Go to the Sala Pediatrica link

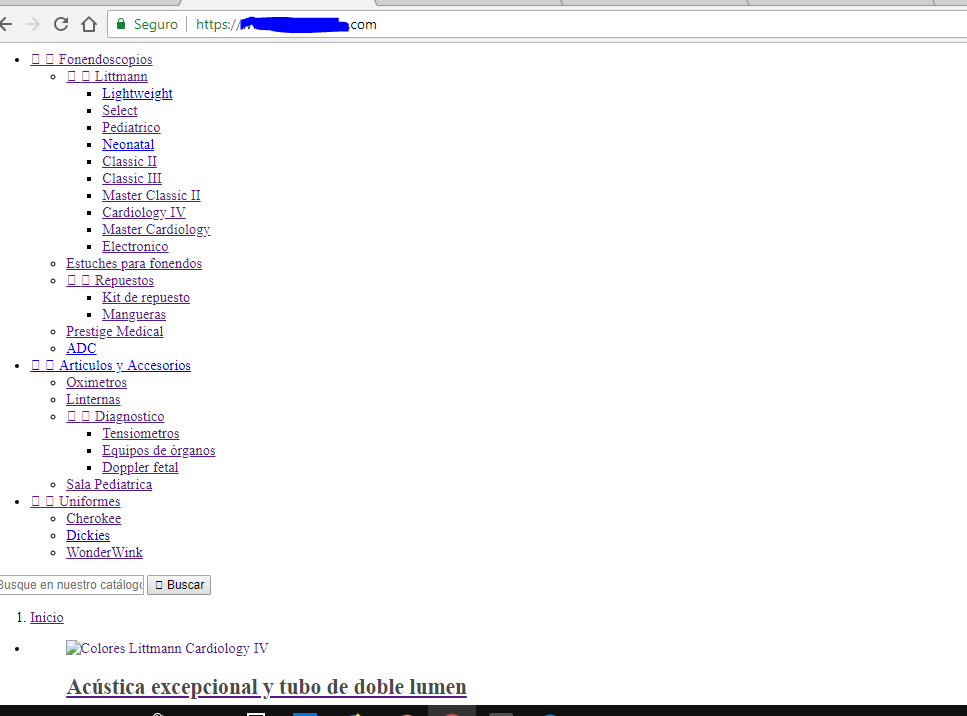coord(109,484)
